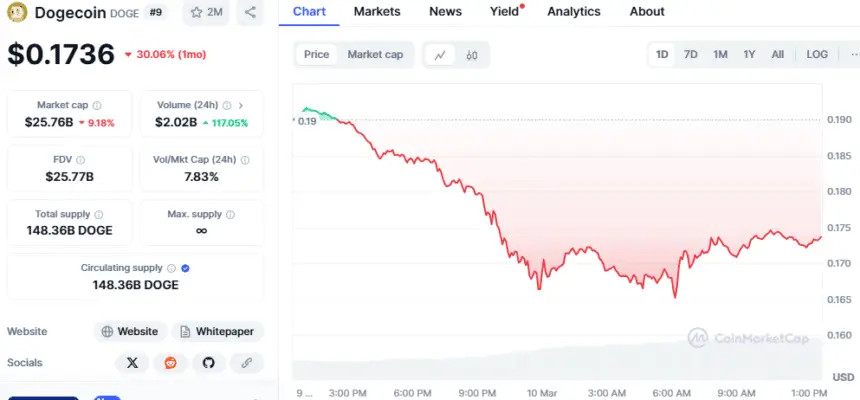This screenshot has width=860, height=400.
Task: Switch to the Markets tab
Action: [x=377, y=12]
